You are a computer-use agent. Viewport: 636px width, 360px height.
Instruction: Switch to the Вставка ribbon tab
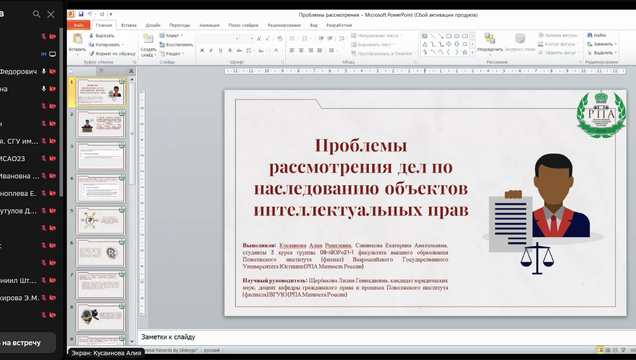pyautogui.click(x=129, y=25)
